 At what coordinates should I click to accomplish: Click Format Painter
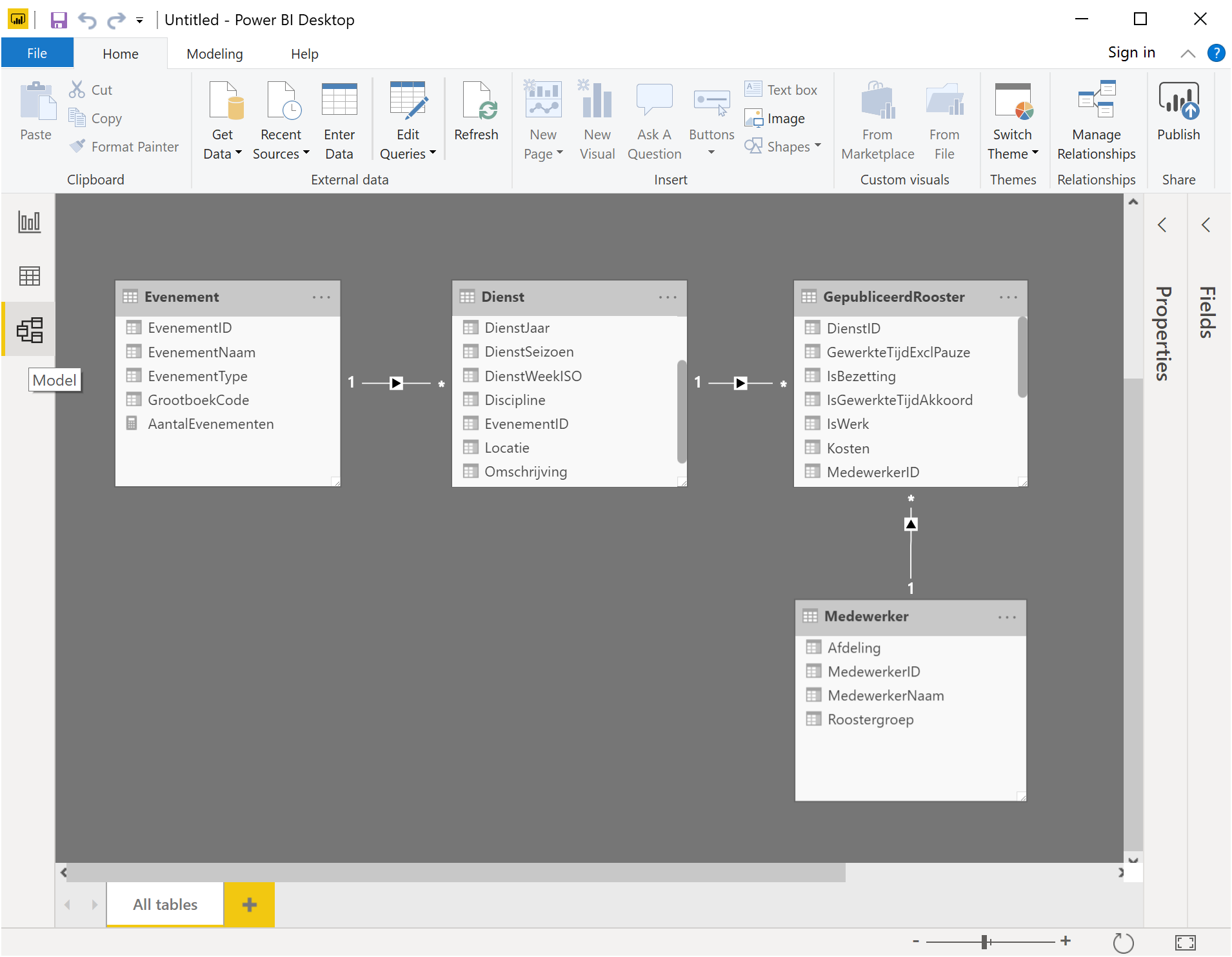click(124, 146)
